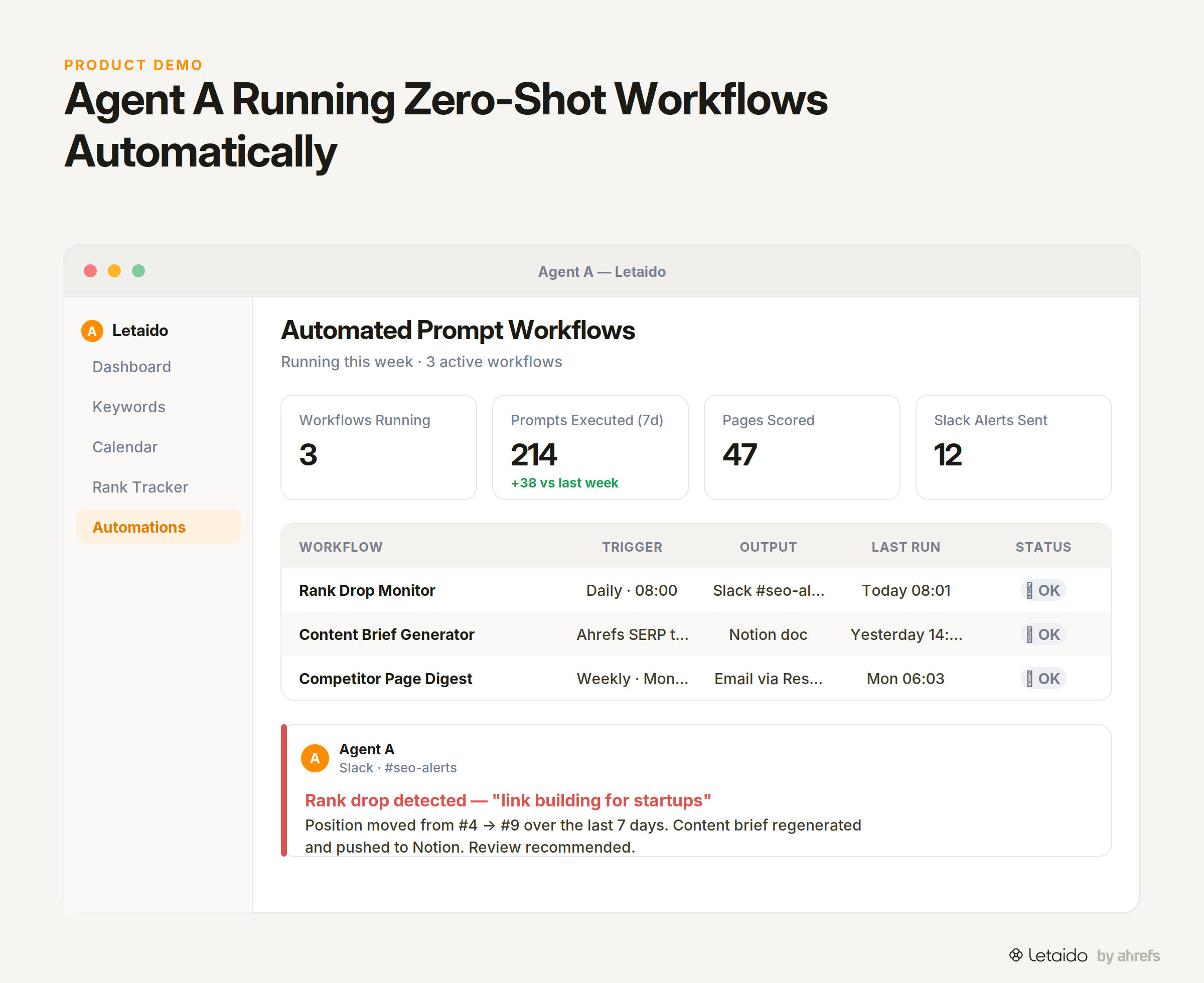Sort by the WORKFLOW column header
The width and height of the screenshot is (1204, 983).
pyautogui.click(x=341, y=547)
